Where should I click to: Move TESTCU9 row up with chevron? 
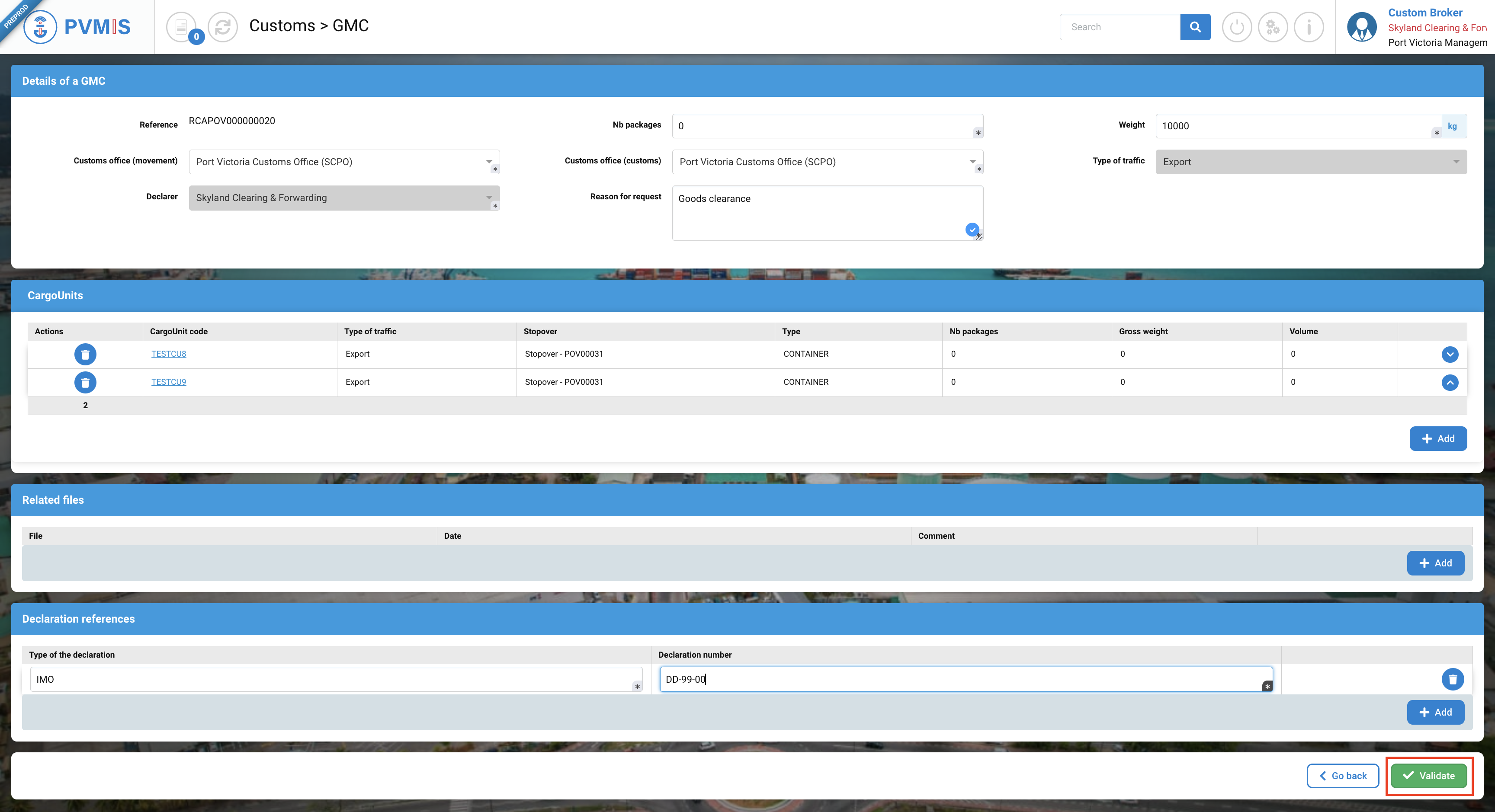pos(1450,382)
